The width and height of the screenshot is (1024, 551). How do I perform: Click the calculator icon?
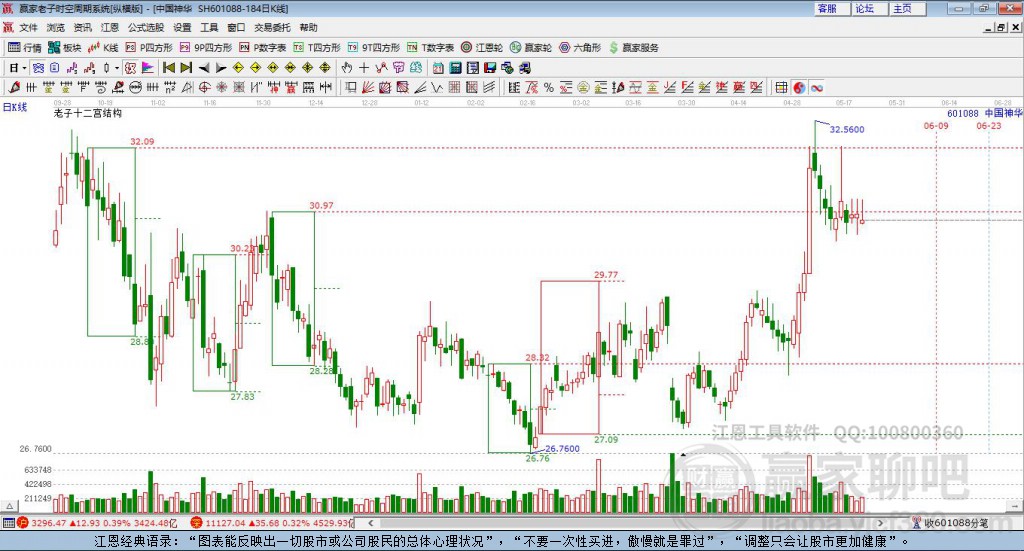[x=455, y=68]
